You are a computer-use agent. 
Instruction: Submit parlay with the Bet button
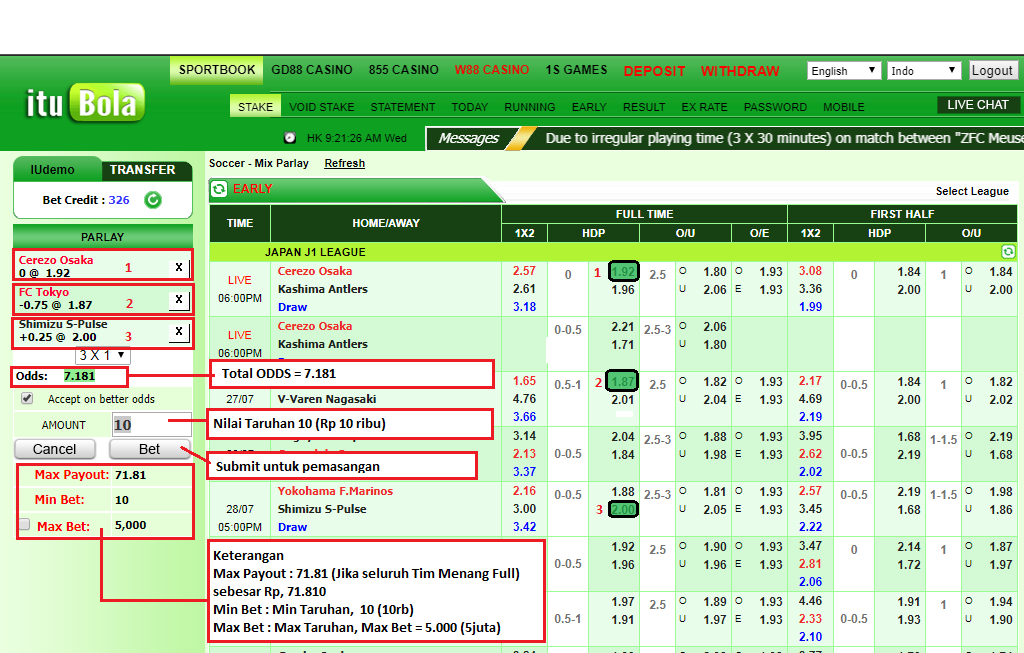point(149,449)
